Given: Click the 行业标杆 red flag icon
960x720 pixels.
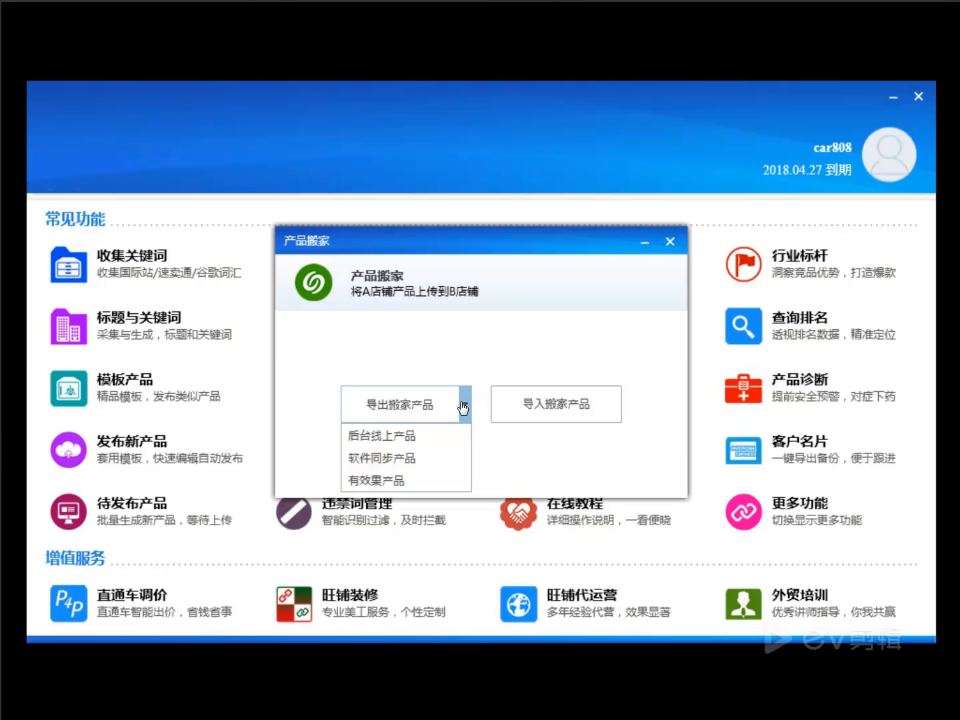Looking at the screenshot, I should point(743,264).
